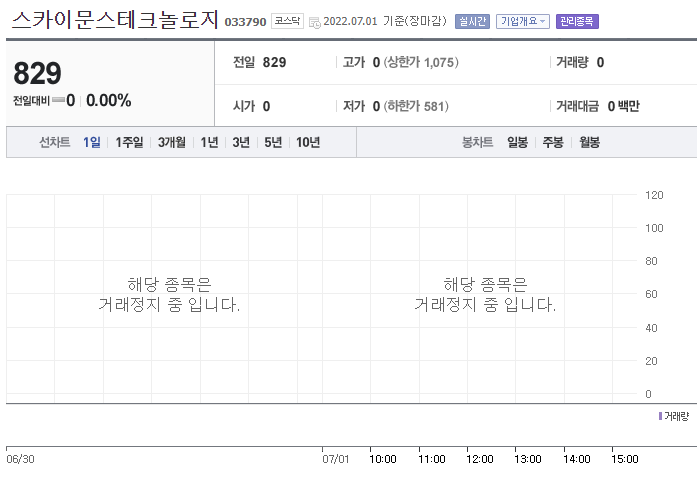Click the 선차트 section label
The image size is (697, 478).
pos(55,142)
